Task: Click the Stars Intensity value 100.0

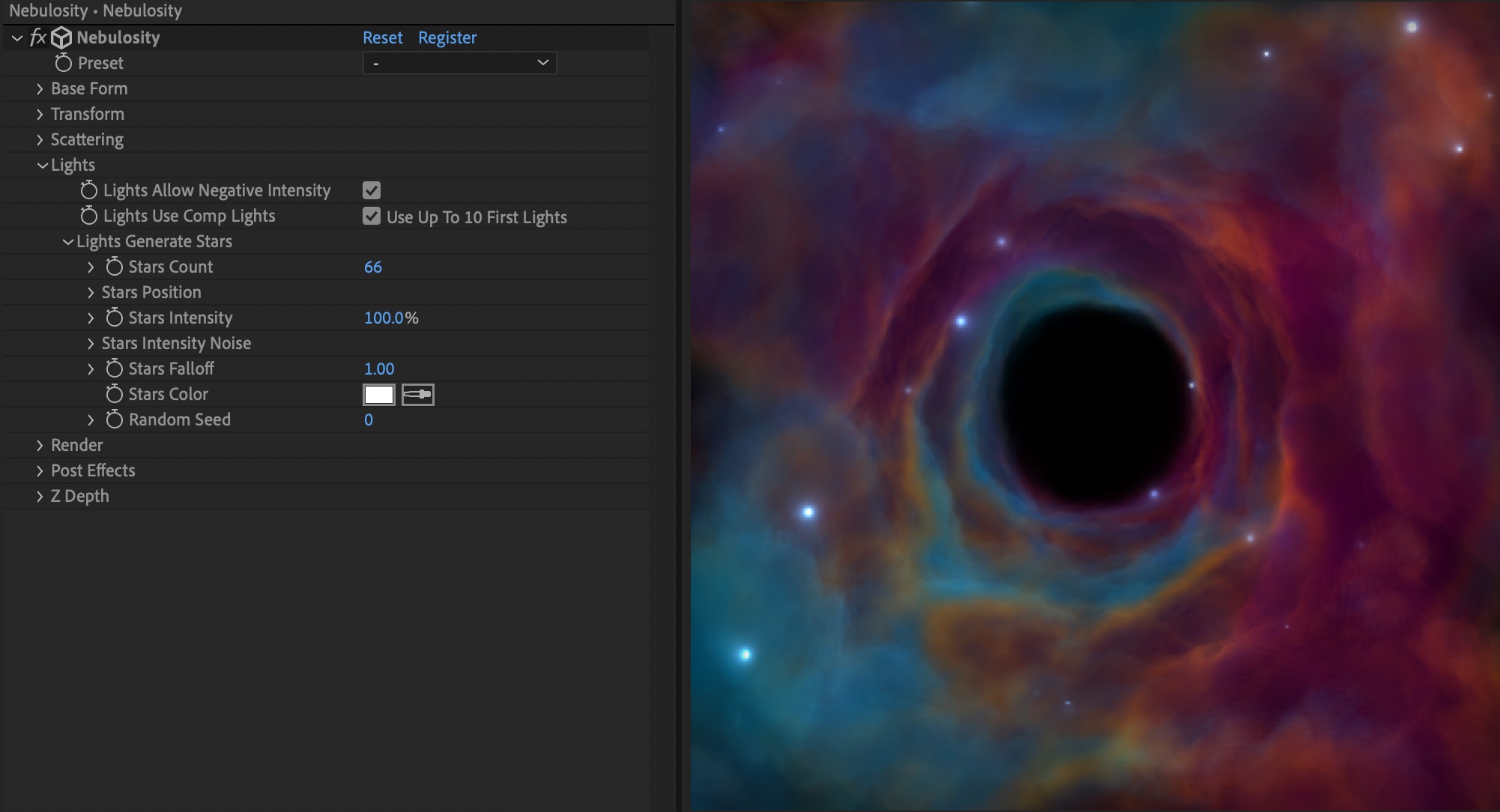Action: 384,318
